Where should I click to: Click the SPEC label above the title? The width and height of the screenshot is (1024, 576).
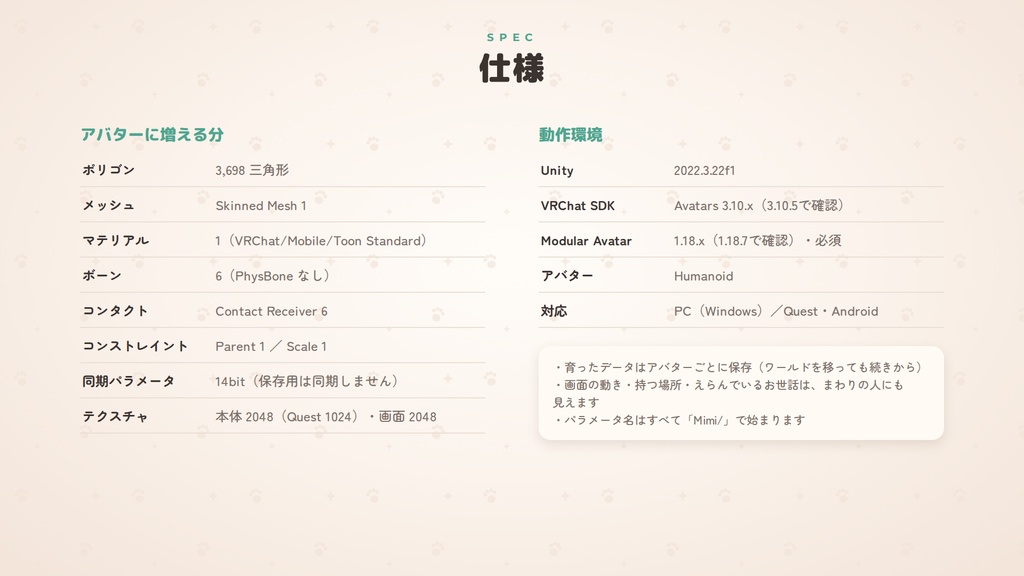click(511, 37)
